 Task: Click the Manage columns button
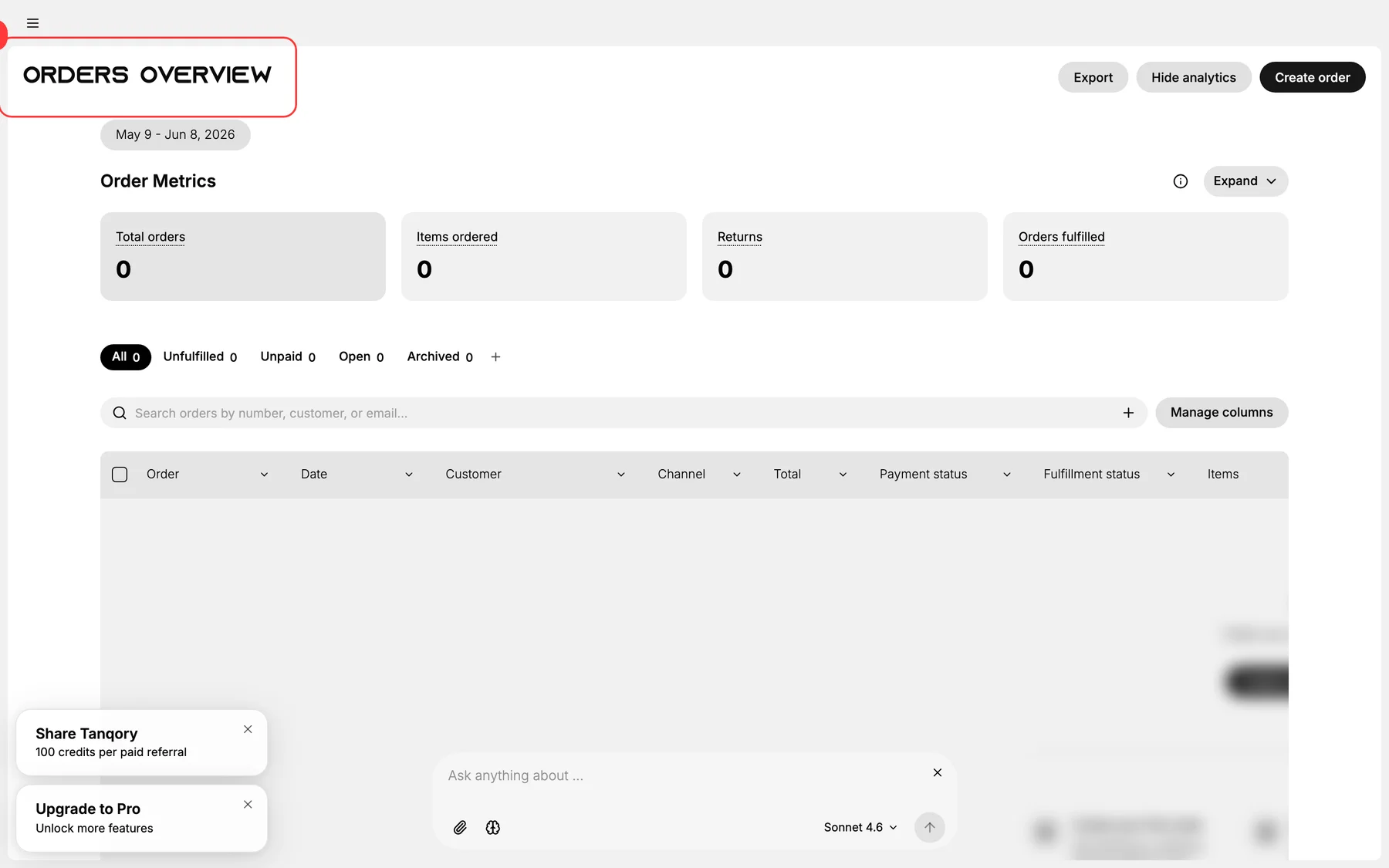[1222, 413]
